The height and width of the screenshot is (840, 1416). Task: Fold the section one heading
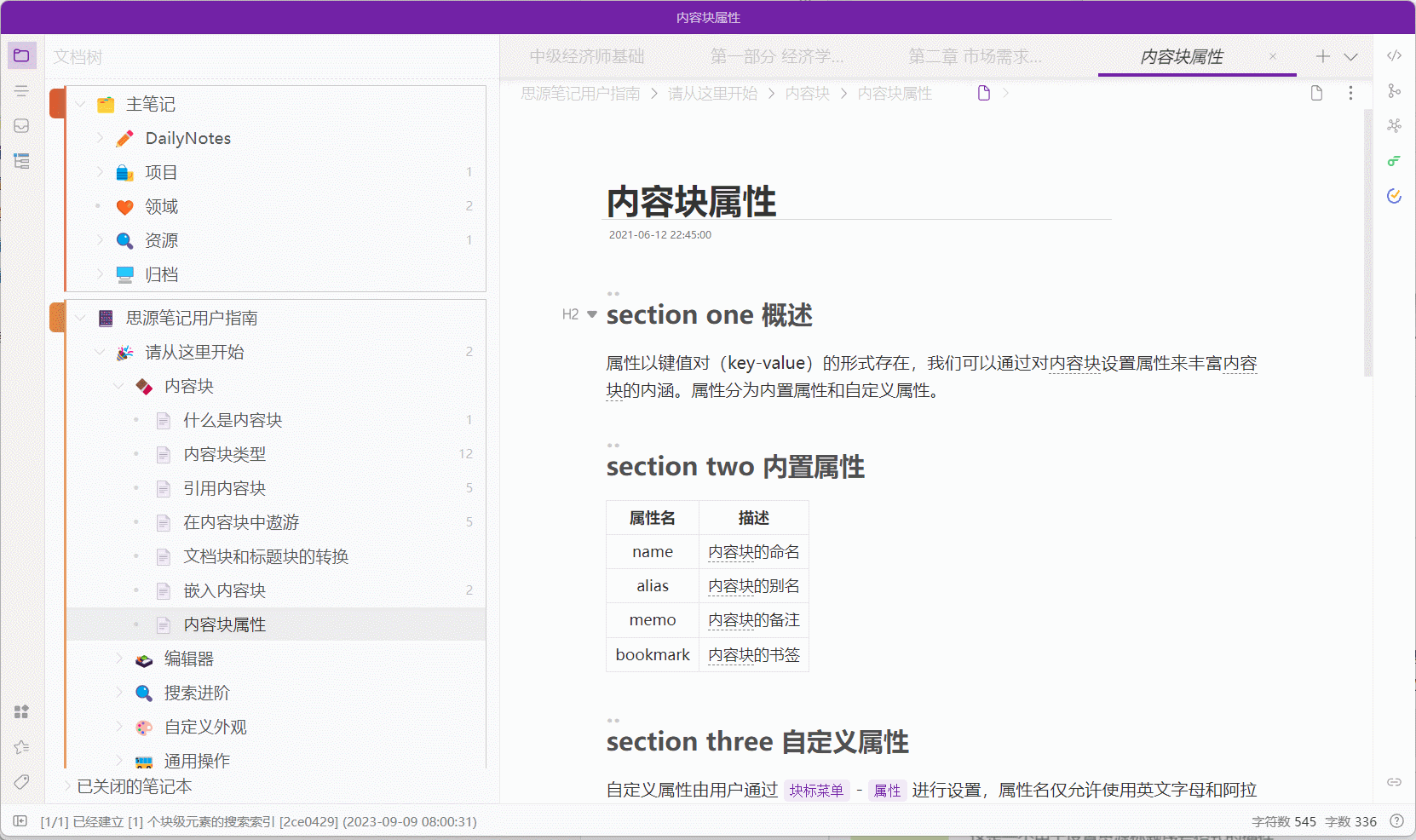point(592,314)
